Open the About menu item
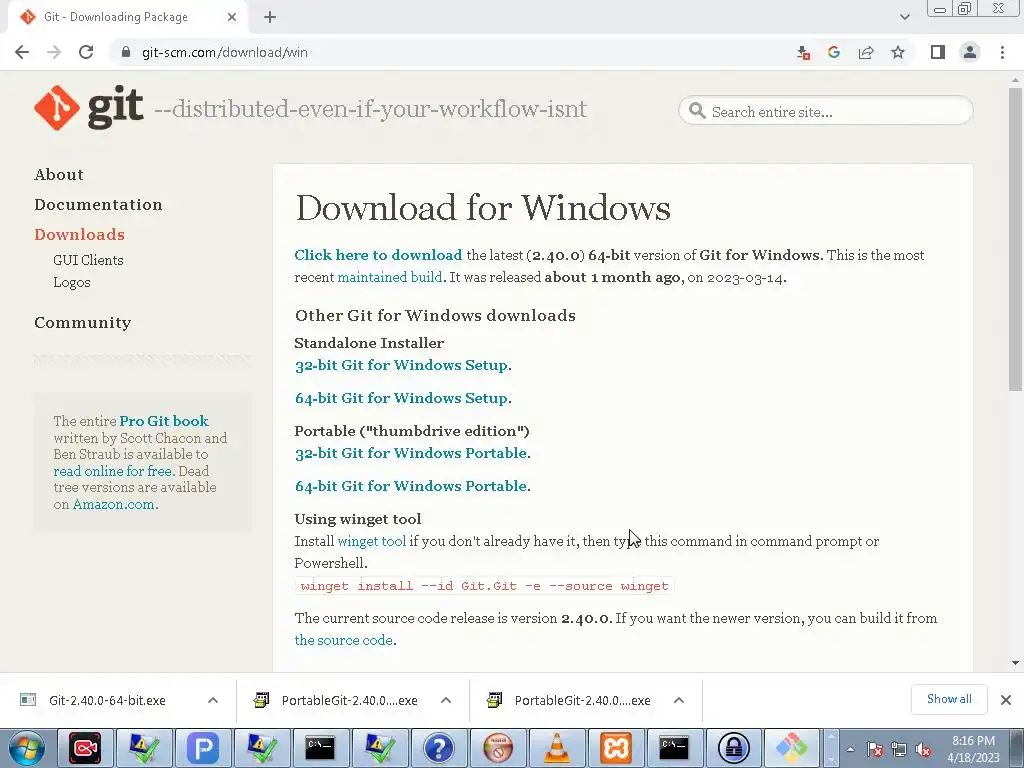Viewport: 1024px width, 768px height. pos(59,174)
